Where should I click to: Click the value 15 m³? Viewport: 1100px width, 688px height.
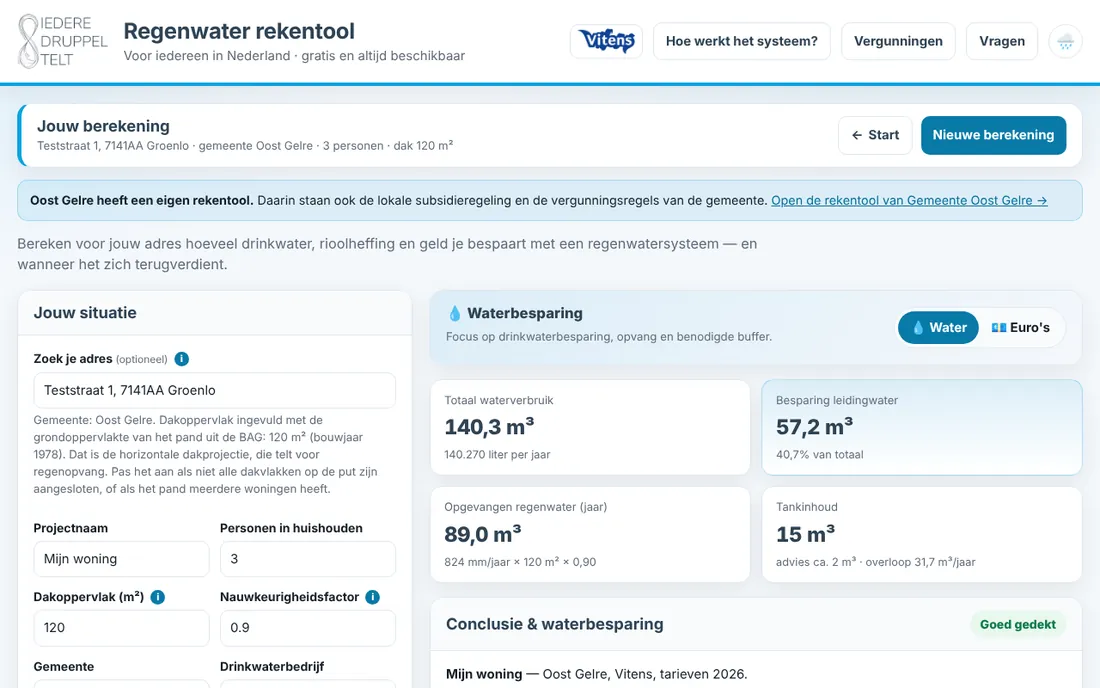(805, 534)
